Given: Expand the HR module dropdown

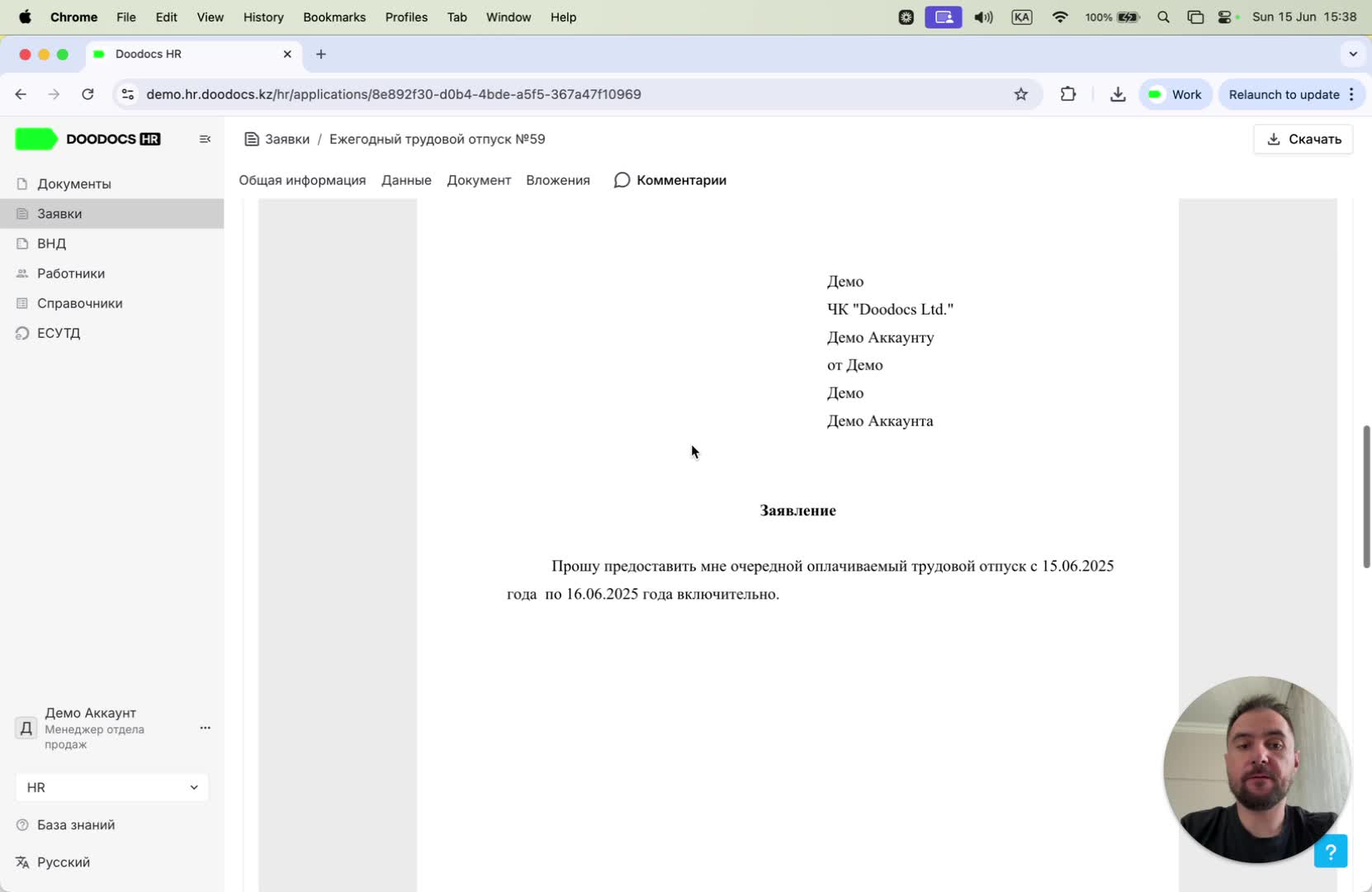Looking at the screenshot, I should pos(111,787).
